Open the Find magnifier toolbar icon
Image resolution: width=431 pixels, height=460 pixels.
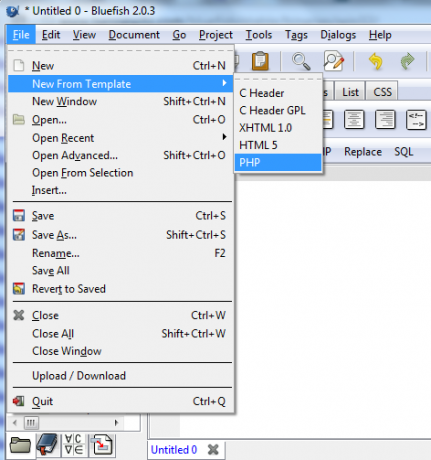point(301,61)
